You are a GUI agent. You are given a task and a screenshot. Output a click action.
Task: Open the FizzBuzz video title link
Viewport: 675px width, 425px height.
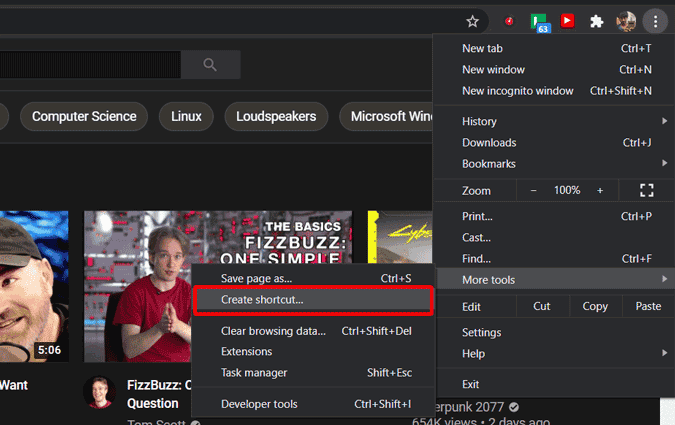tap(159, 394)
